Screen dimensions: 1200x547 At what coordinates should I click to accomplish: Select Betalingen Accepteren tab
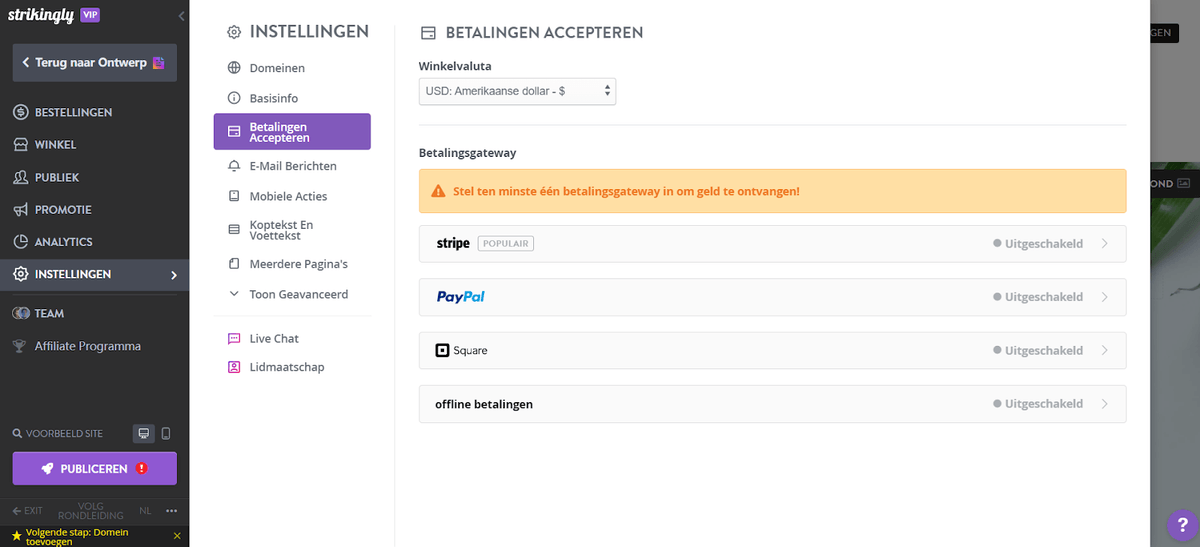pos(292,132)
